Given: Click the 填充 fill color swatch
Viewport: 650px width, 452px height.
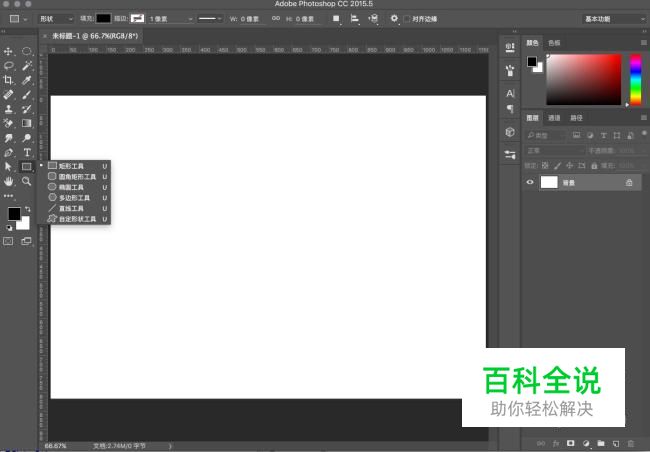Looking at the screenshot, I should coord(103,19).
